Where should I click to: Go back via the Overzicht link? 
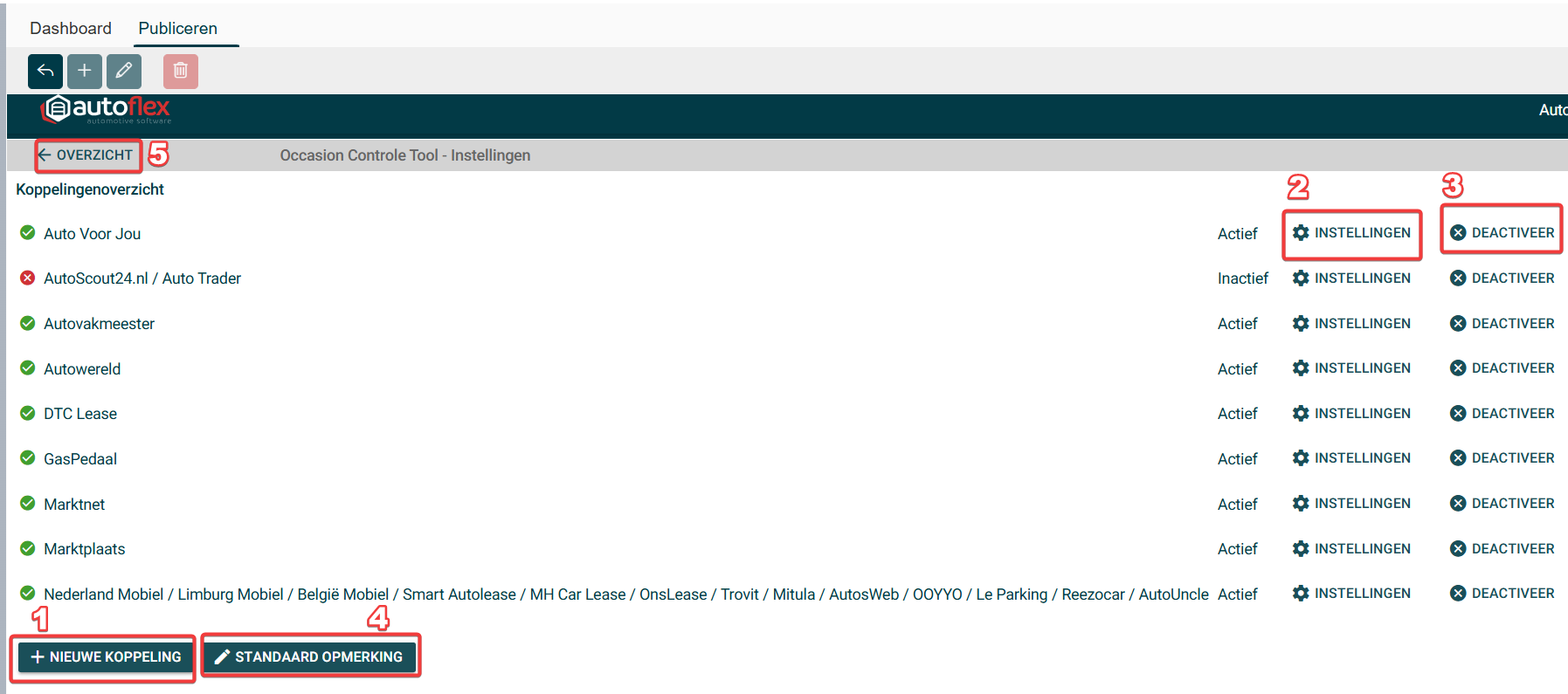86,155
